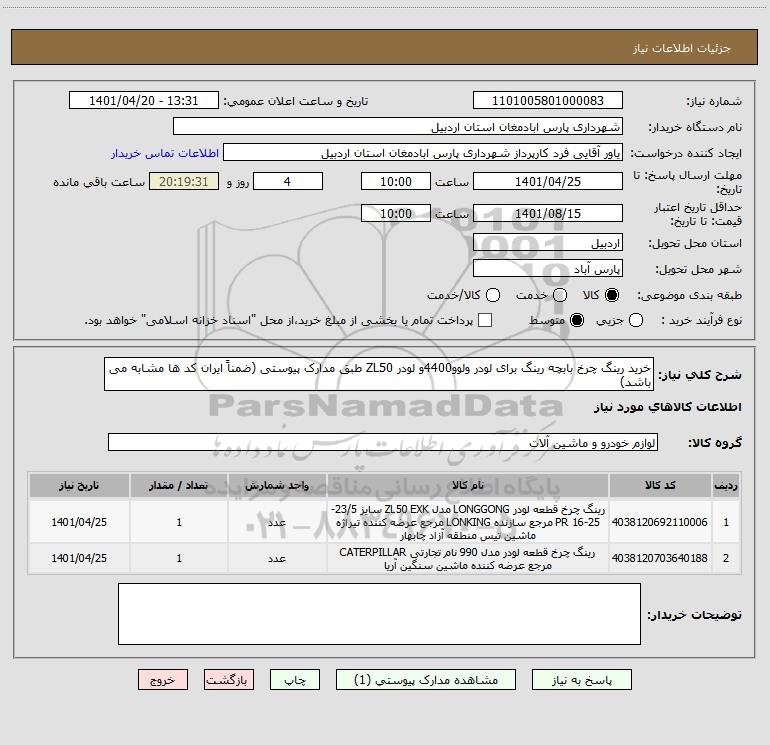
Task: Click the خروج exit button
Action: click(x=163, y=680)
